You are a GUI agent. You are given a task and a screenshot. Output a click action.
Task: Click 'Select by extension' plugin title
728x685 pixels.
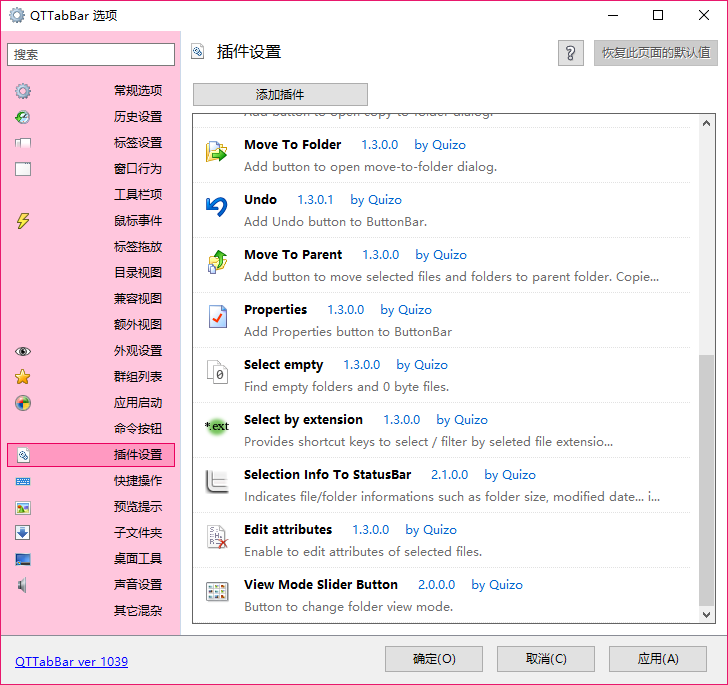303,420
